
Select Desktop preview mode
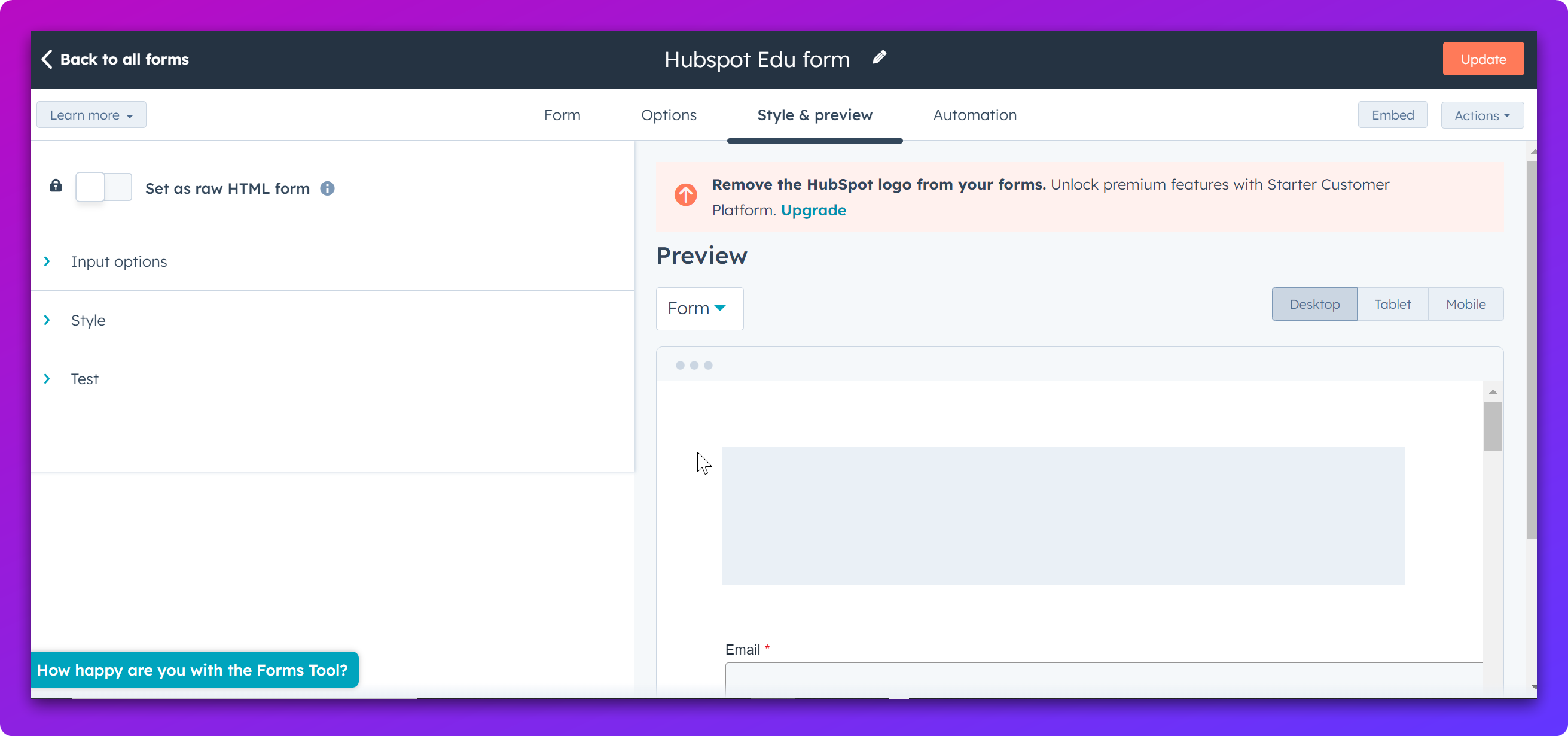tap(1314, 304)
